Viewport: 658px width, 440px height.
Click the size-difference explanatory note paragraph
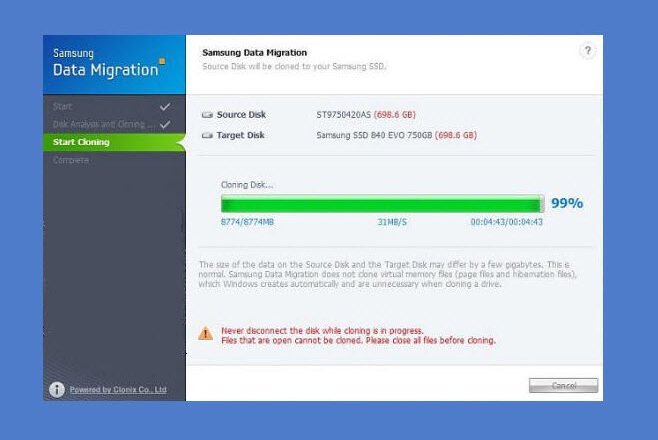pyautogui.click(x=387, y=274)
